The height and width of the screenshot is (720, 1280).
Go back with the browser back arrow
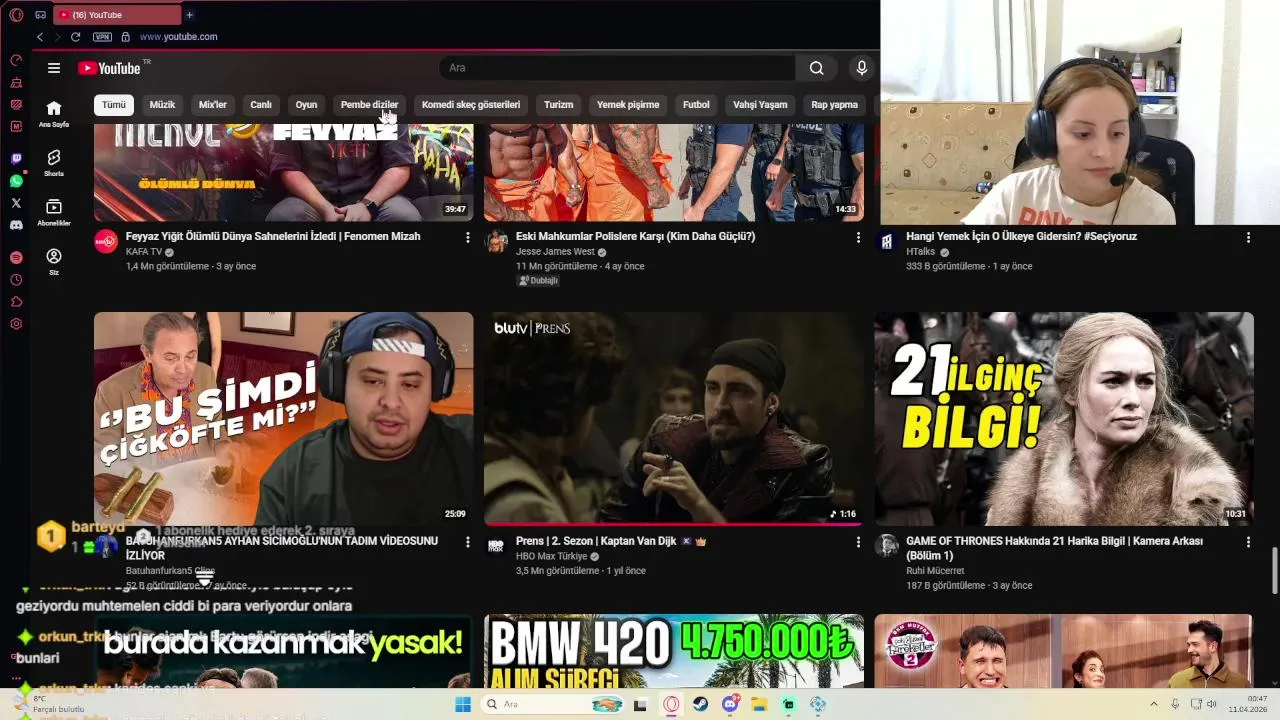[40, 37]
